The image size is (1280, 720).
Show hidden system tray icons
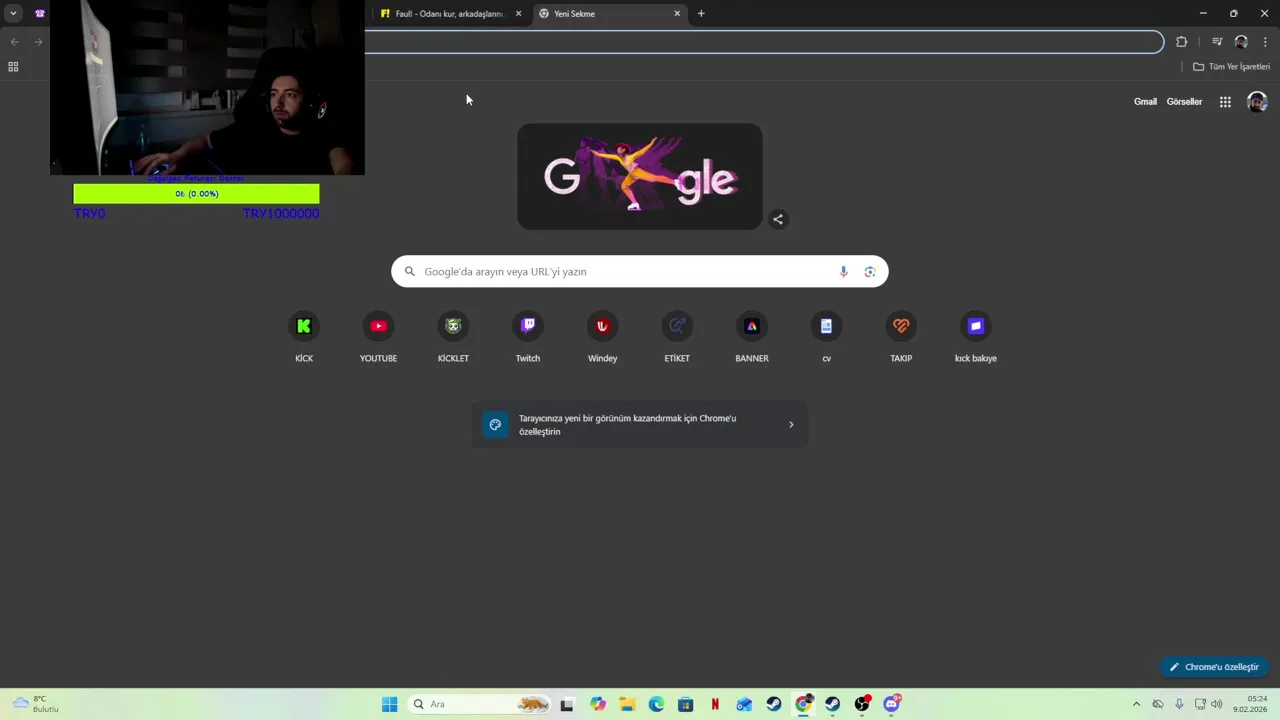point(1136,704)
